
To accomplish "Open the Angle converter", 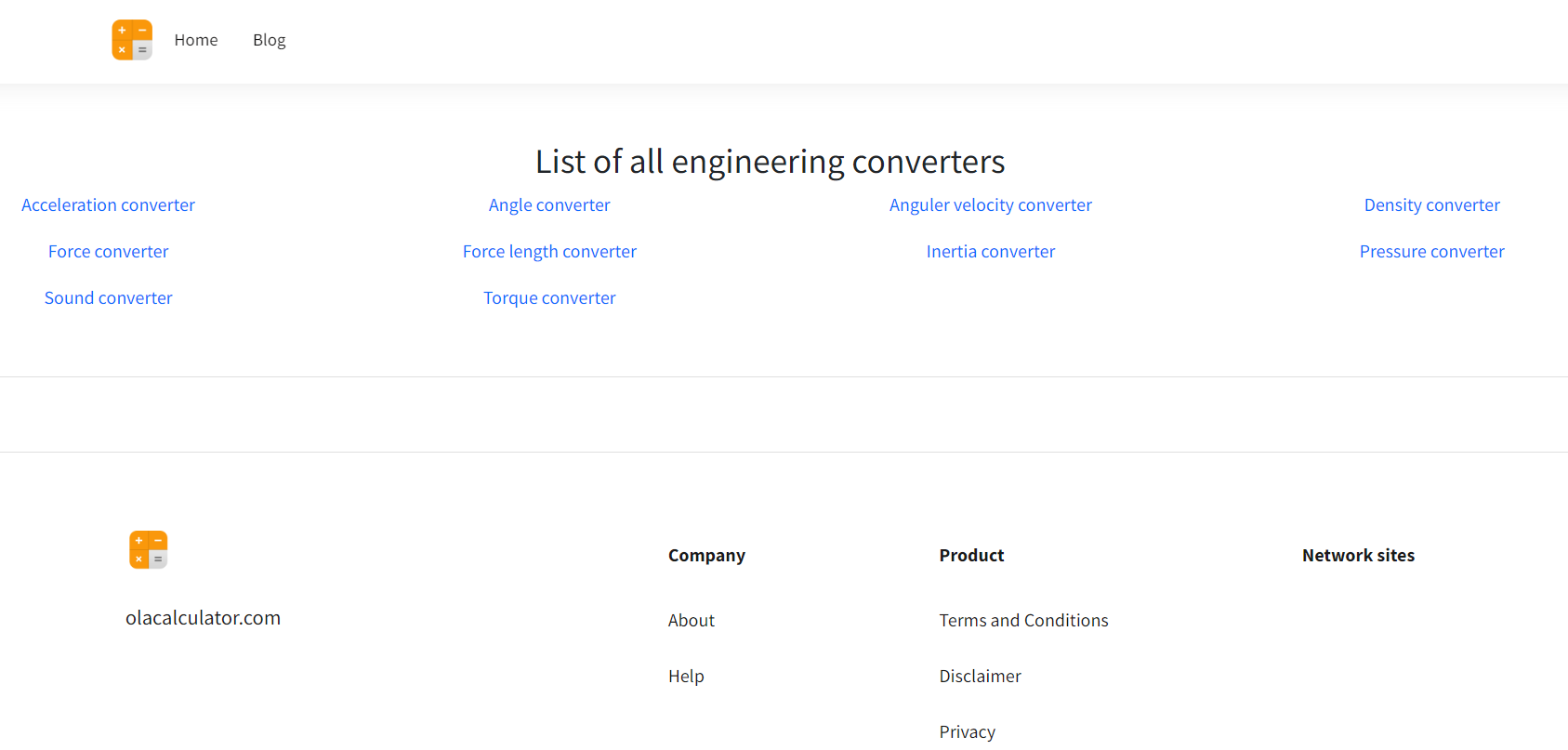I will coord(549,204).
